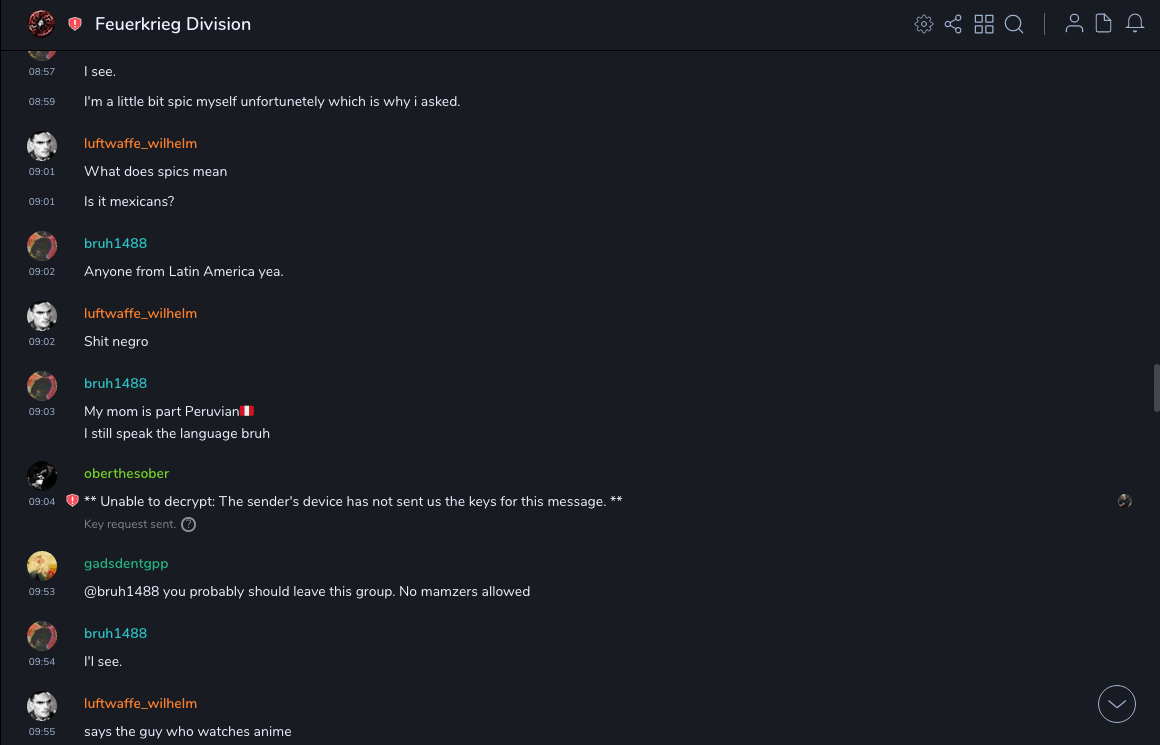Open room settings via the gear icon

924,24
